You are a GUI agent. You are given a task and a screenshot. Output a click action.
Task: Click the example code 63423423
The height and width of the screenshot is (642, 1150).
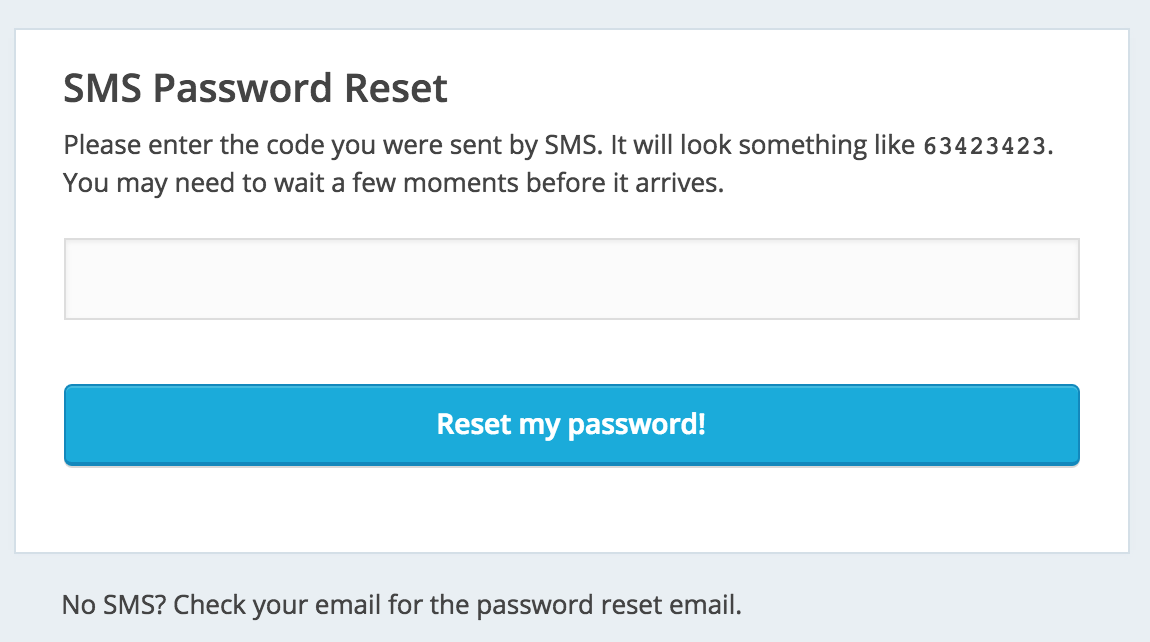point(984,146)
